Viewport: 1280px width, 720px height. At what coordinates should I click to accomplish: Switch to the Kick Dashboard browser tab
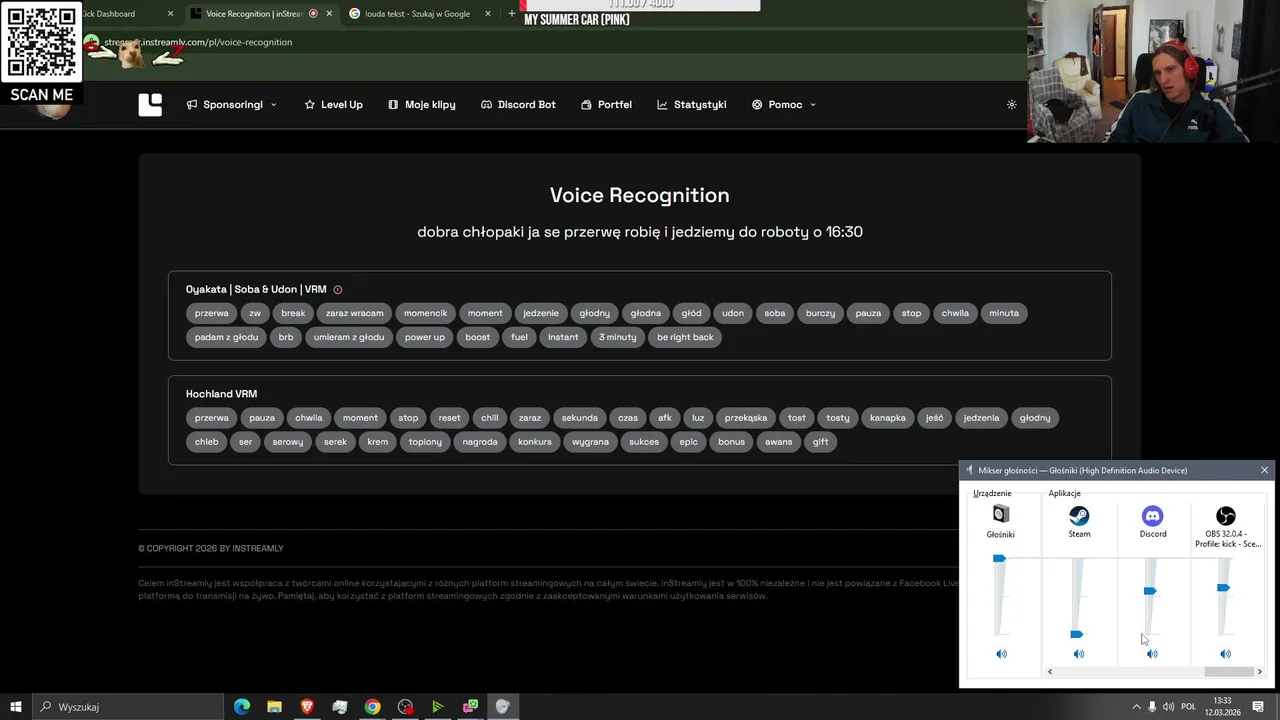125,14
